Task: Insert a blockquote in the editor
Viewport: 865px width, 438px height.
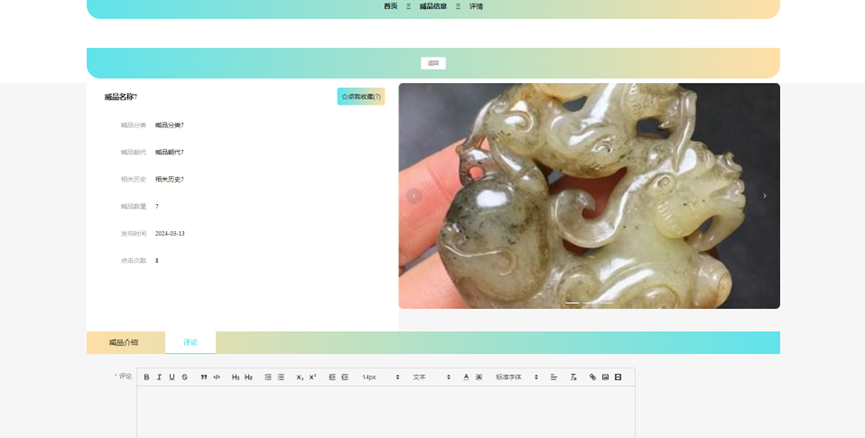Action: pyautogui.click(x=204, y=377)
